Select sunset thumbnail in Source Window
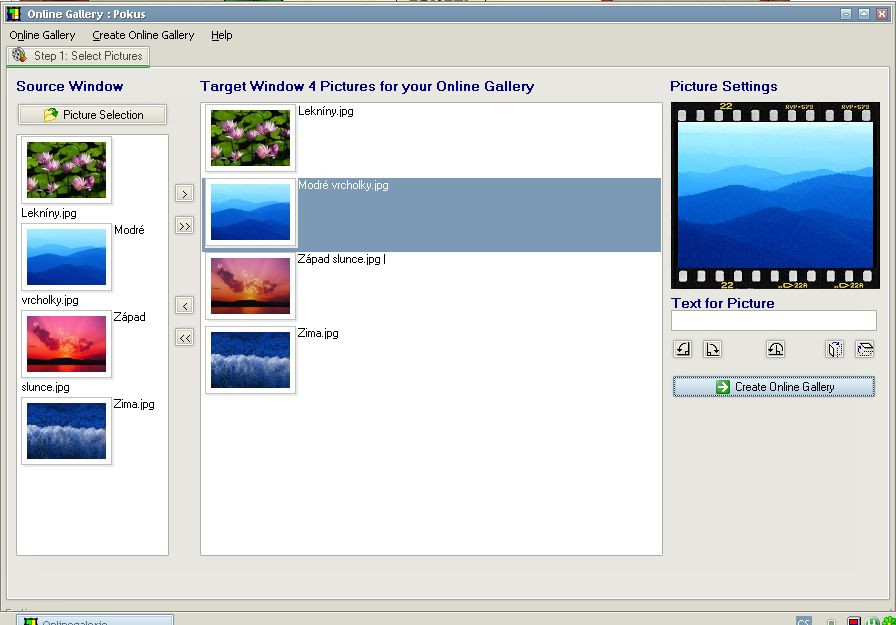896x625 pixels. [x=66, y=344]
